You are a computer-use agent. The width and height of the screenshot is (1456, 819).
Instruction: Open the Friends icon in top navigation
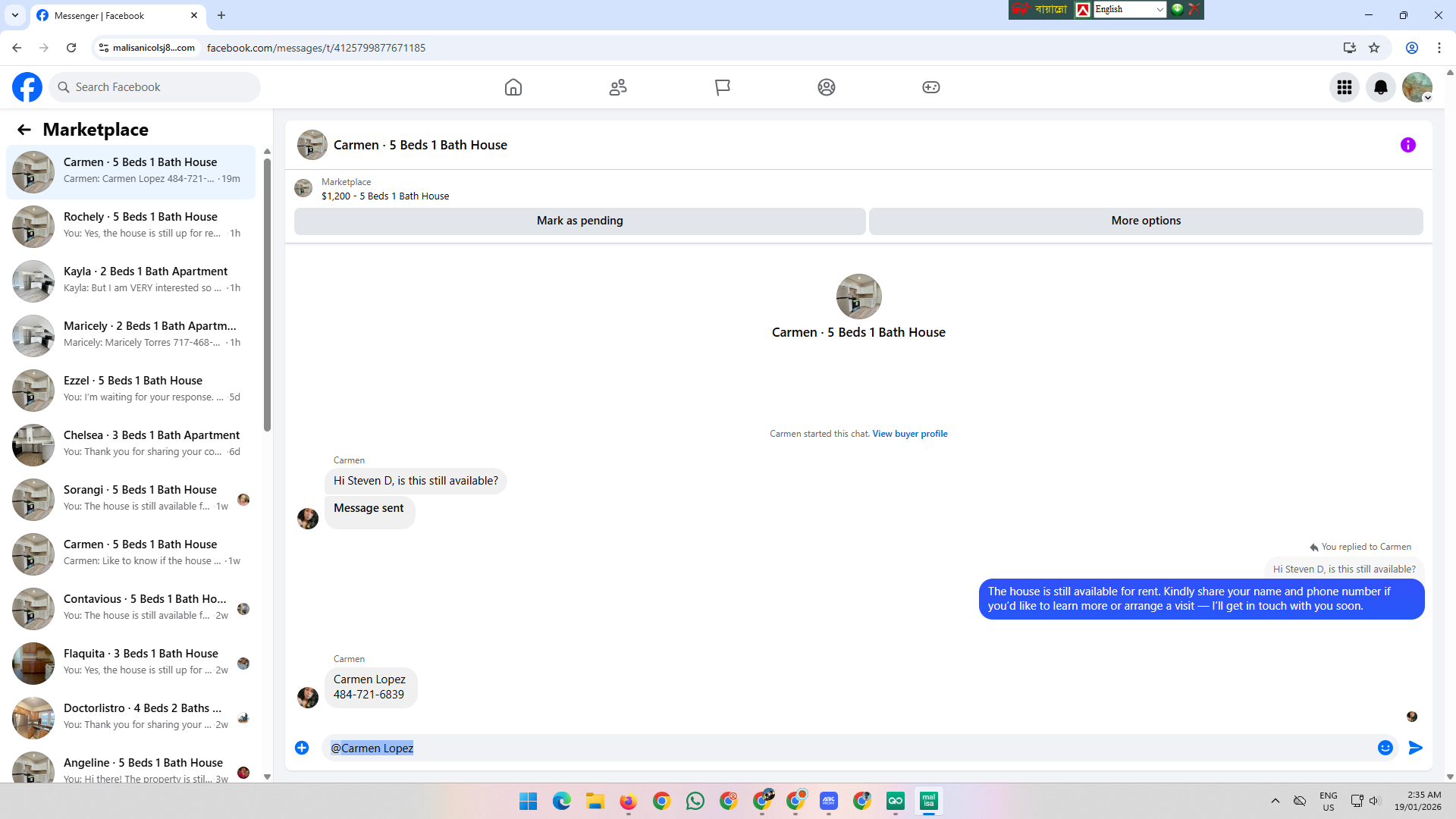[x=618, y=87]
